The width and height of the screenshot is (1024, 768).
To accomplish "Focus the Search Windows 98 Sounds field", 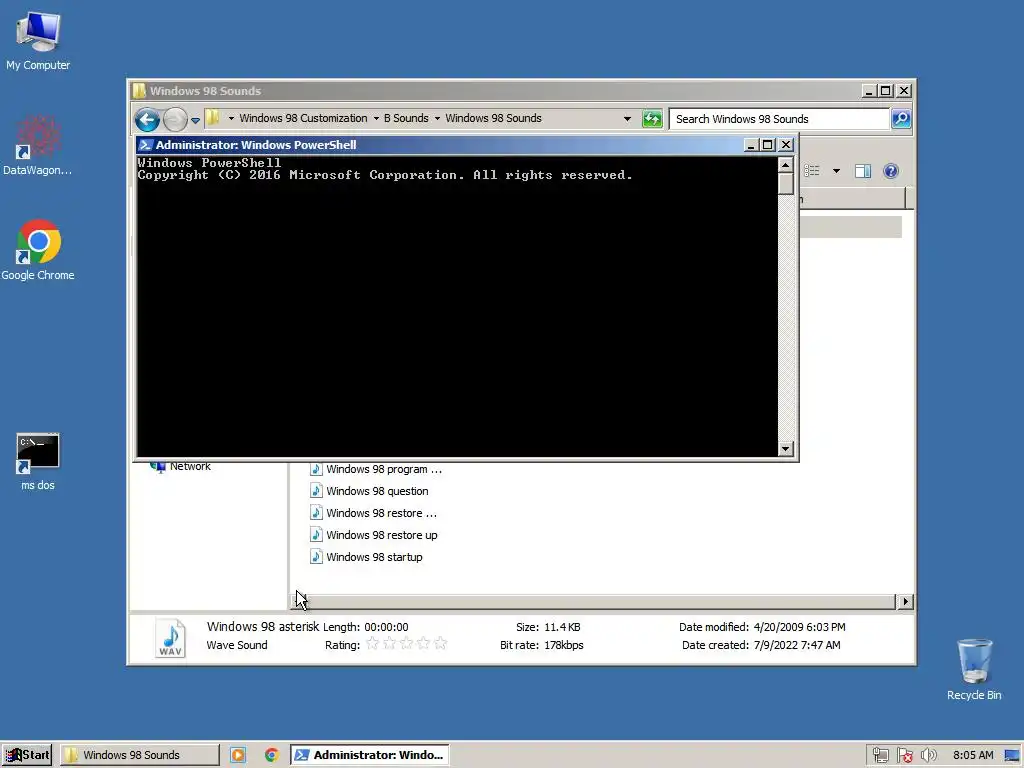I will pyautogui.click(x=780, y=119).
